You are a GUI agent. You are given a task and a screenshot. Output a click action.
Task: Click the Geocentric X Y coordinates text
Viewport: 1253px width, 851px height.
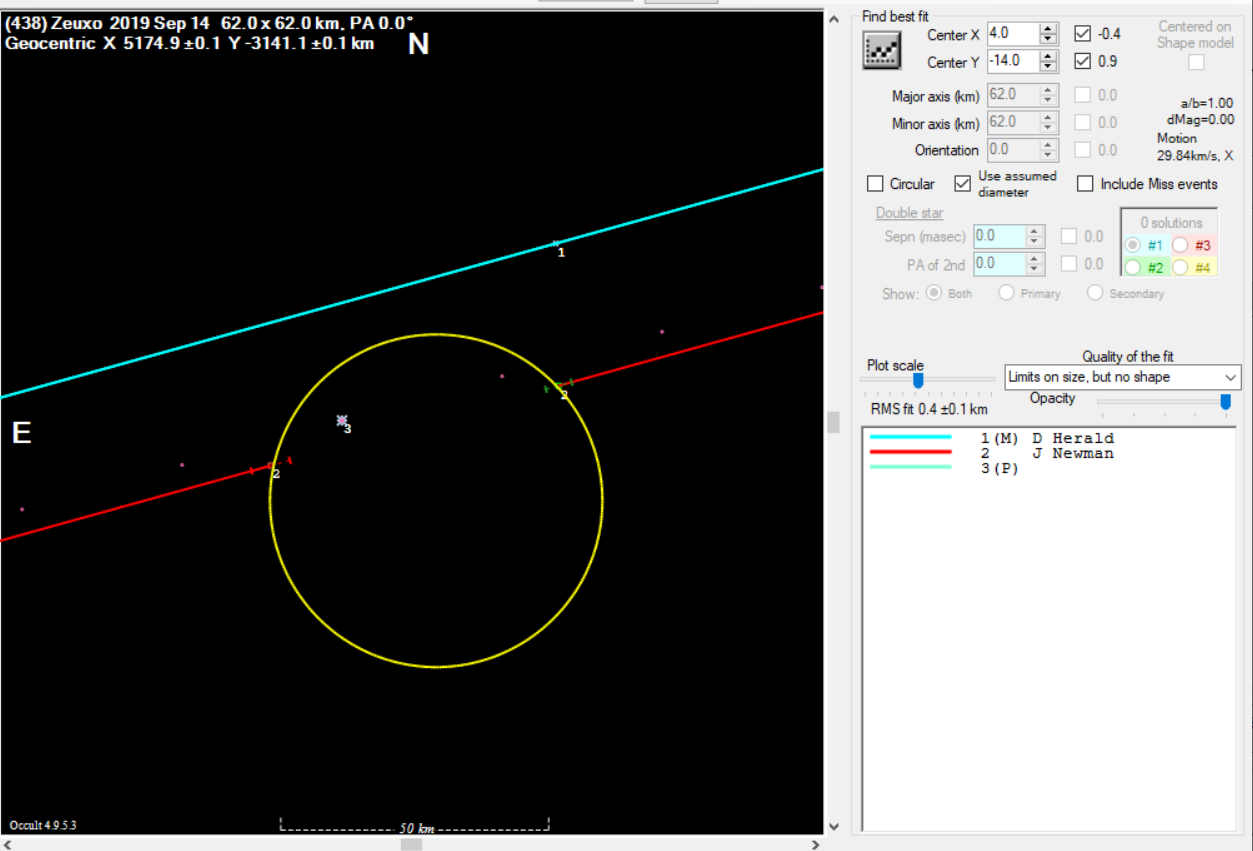pyautogui.click(x=190, y=43)
